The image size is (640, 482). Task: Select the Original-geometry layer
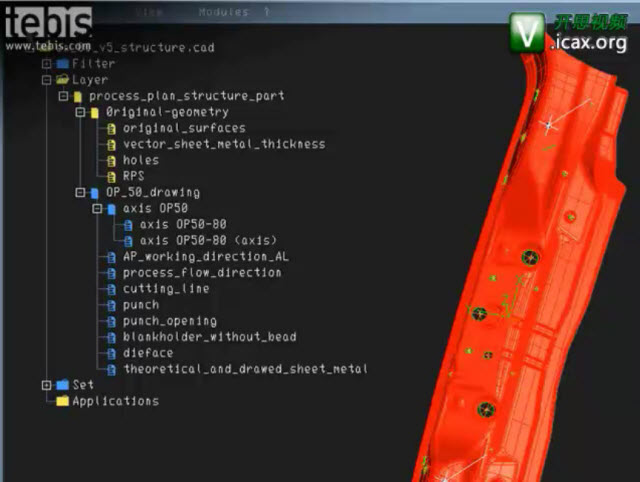(167, 112)
